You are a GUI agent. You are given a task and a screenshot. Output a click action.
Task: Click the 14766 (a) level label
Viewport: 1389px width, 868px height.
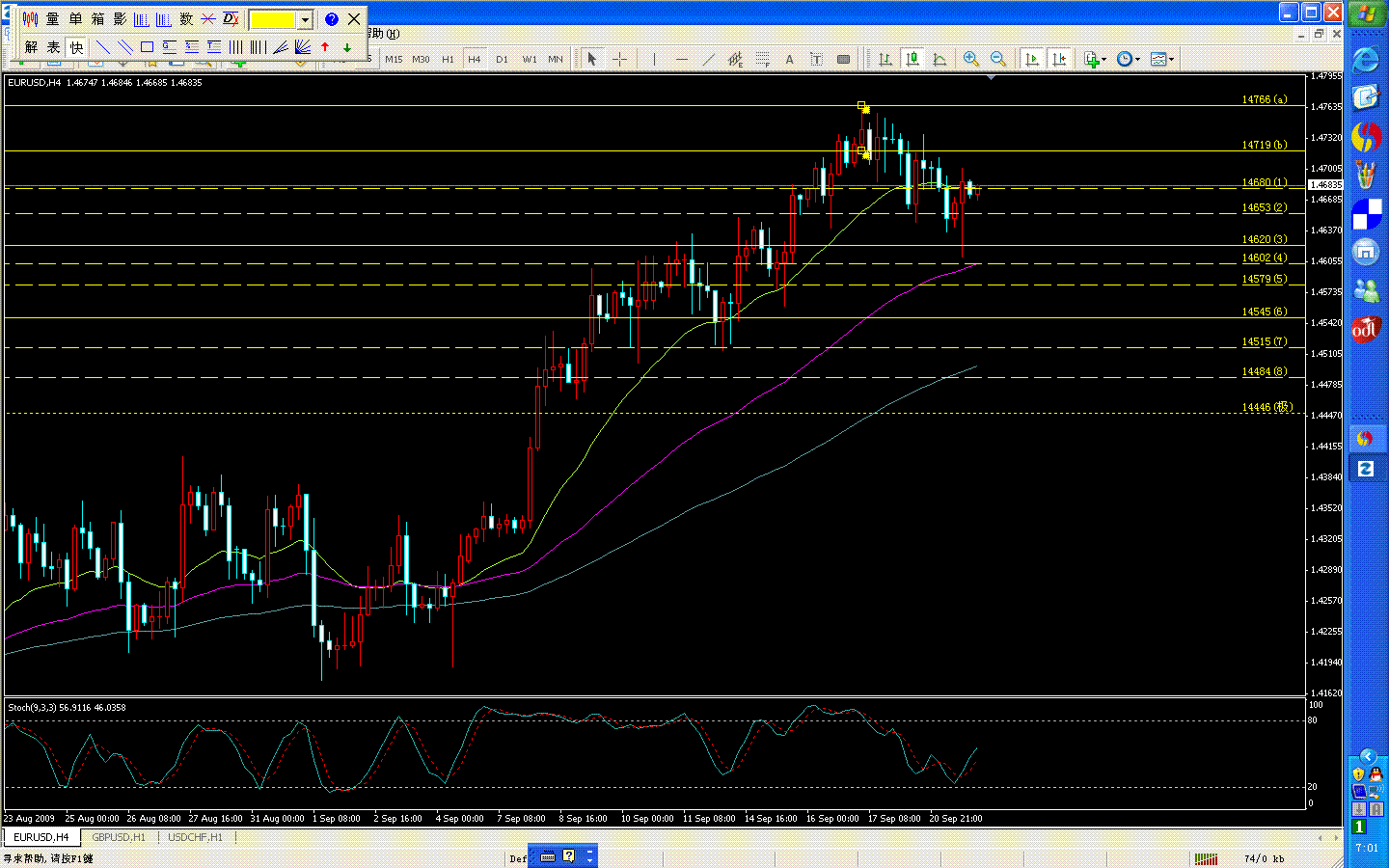click(x=1264, y=99)
